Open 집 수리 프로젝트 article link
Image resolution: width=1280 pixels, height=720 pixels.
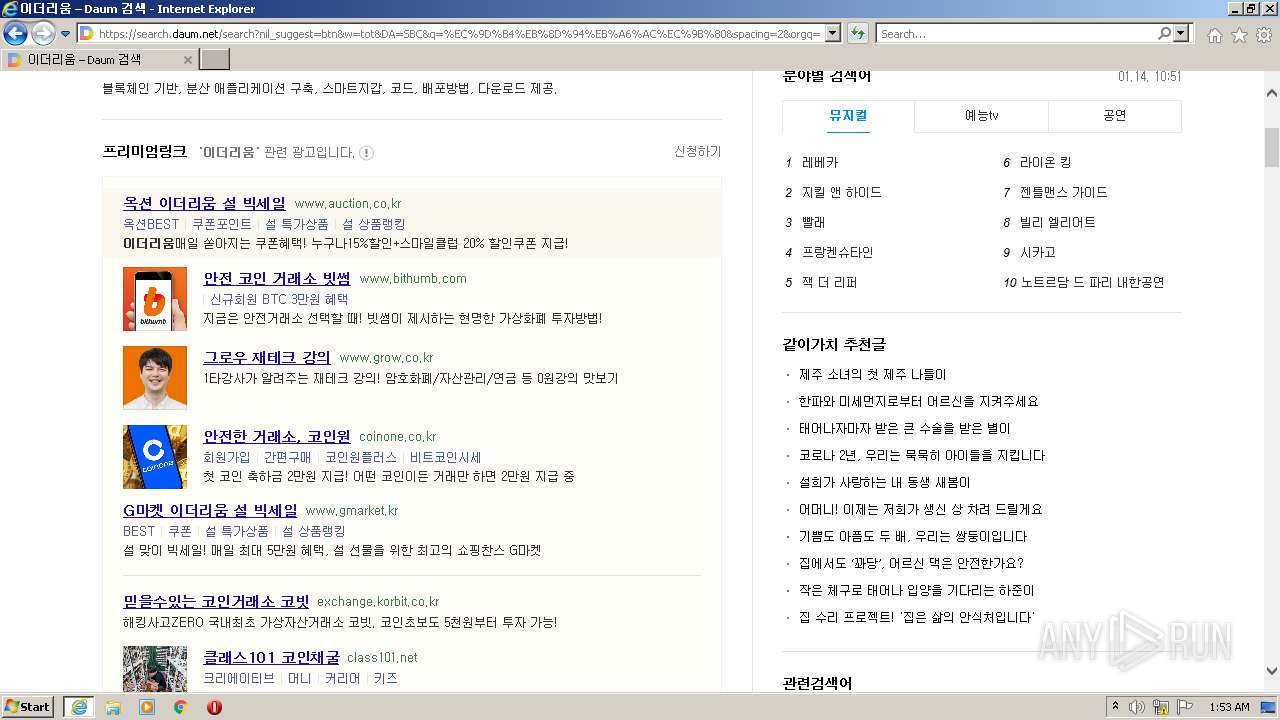[x=917, y=618]
